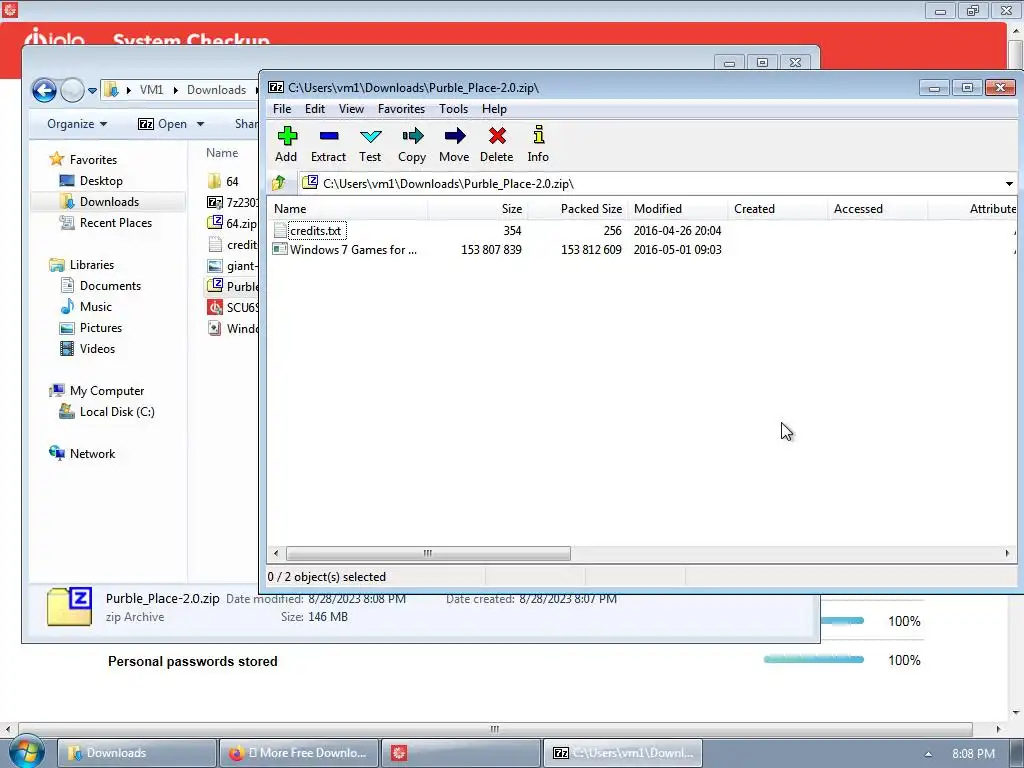Screen dimensions: 1024x768
Task: Sort 7-Zip list by Name column
Action: click(347, 209)
